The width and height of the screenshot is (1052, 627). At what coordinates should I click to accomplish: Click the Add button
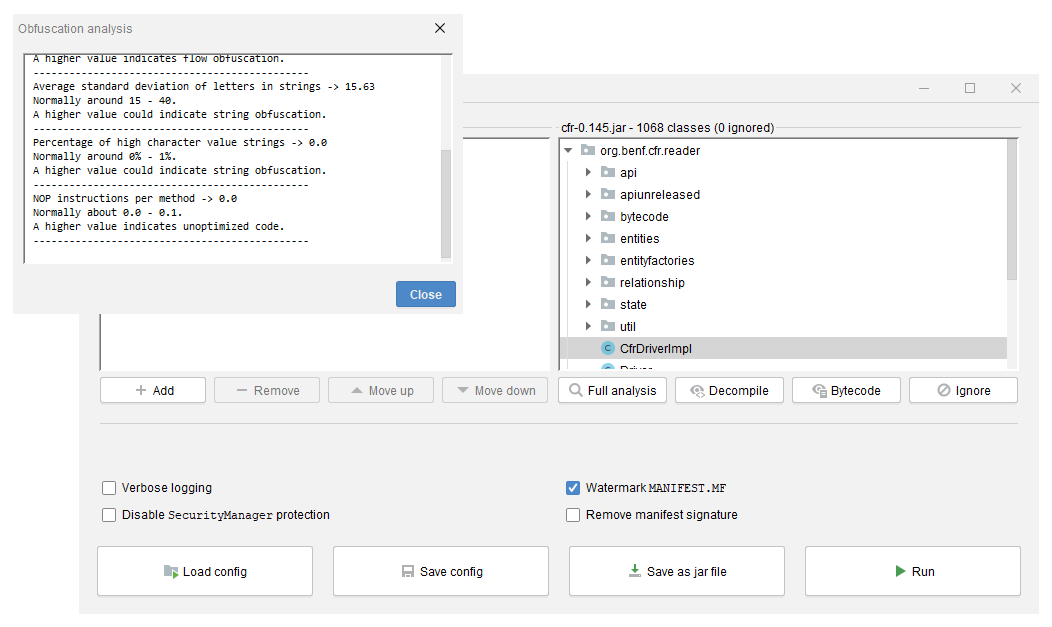pos(152,390)
